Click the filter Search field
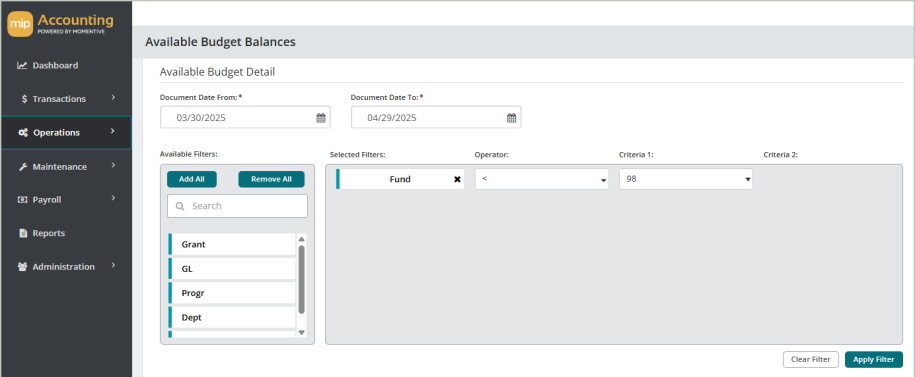The height and width of the screenshot is (377, 915). [238, 206]
